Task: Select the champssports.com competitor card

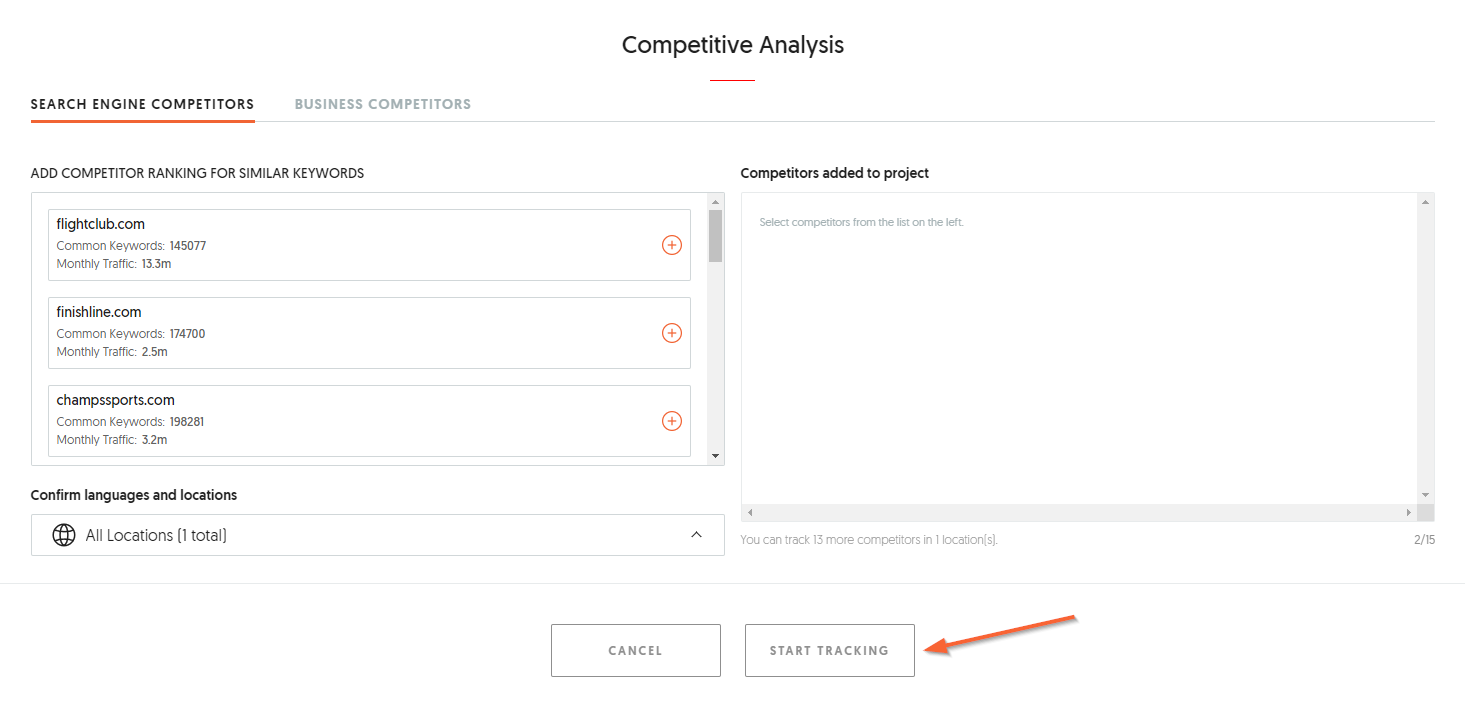Action: point(369,421)
